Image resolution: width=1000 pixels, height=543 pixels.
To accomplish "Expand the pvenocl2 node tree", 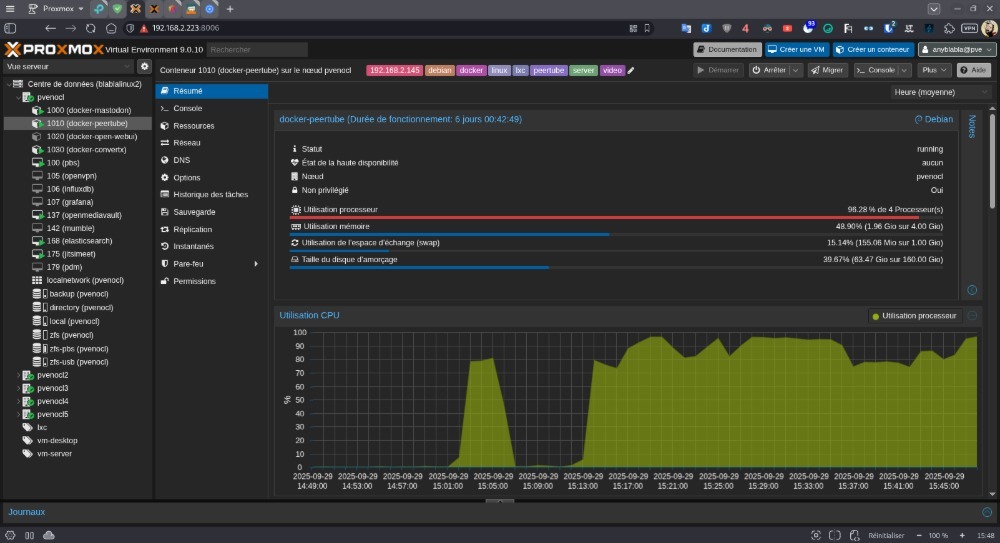I will tap(17, 375).
